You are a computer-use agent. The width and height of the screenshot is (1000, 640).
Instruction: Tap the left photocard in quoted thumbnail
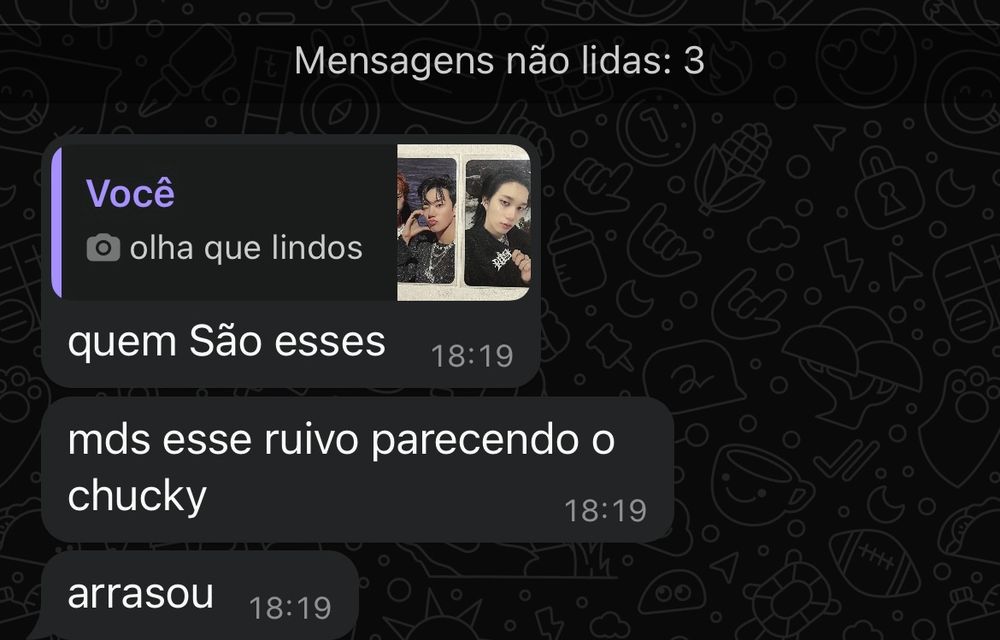point(427,221)
